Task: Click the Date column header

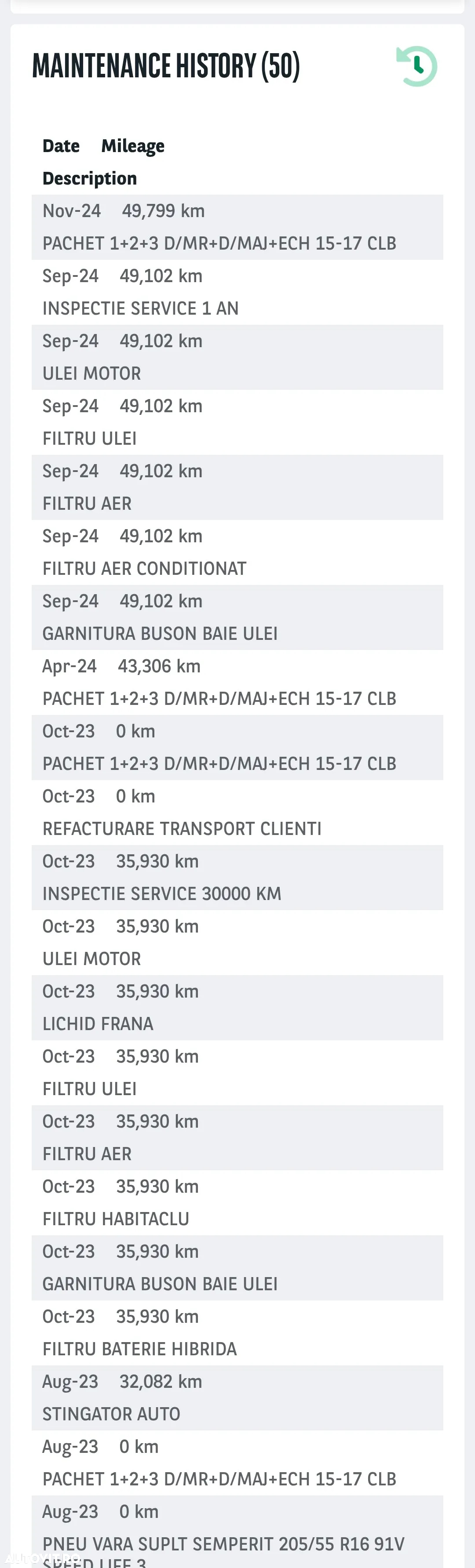Action: (x=61, y=146)
